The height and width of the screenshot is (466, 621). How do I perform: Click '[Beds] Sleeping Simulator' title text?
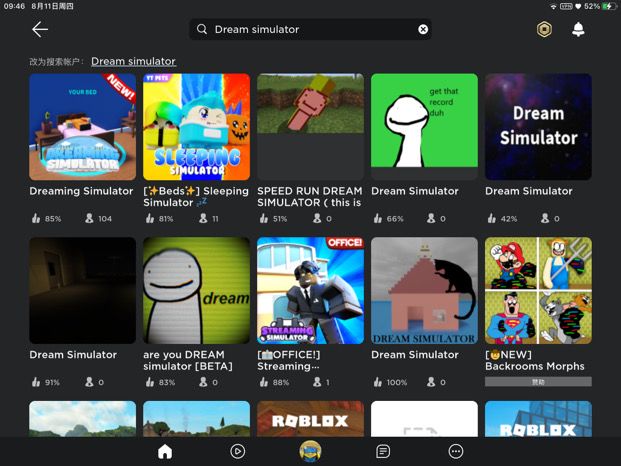(x=196, y=197)
